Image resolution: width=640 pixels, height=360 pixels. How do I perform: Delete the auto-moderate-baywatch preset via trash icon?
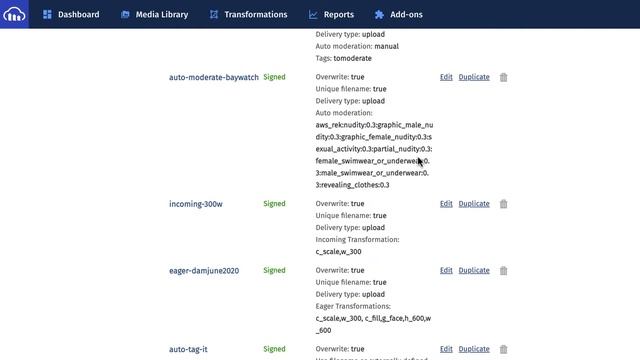[503, 77]
